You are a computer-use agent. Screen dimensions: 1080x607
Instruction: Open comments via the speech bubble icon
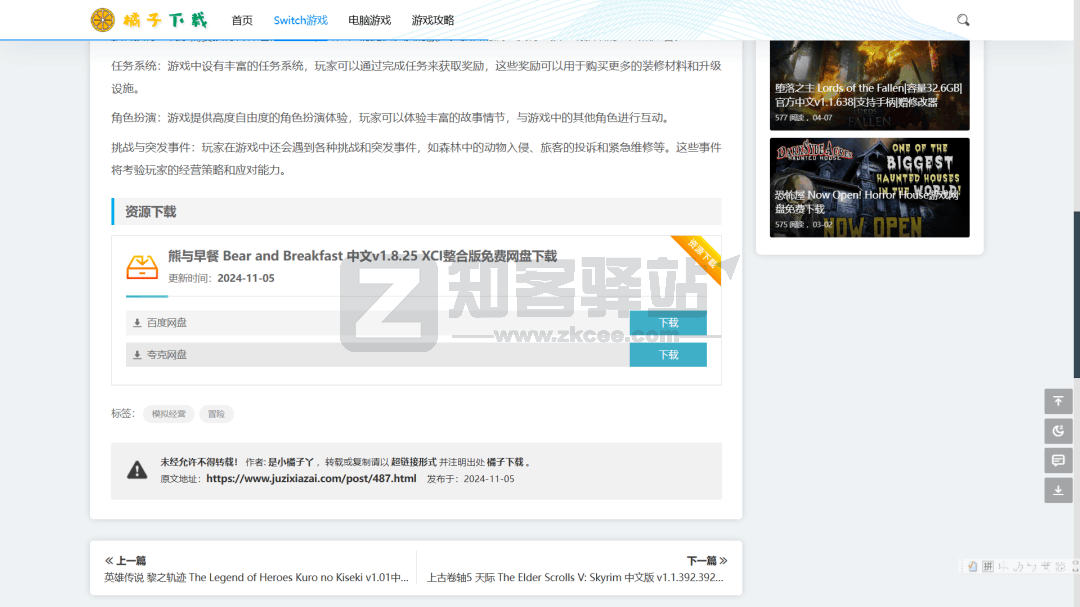[1058, 461]
